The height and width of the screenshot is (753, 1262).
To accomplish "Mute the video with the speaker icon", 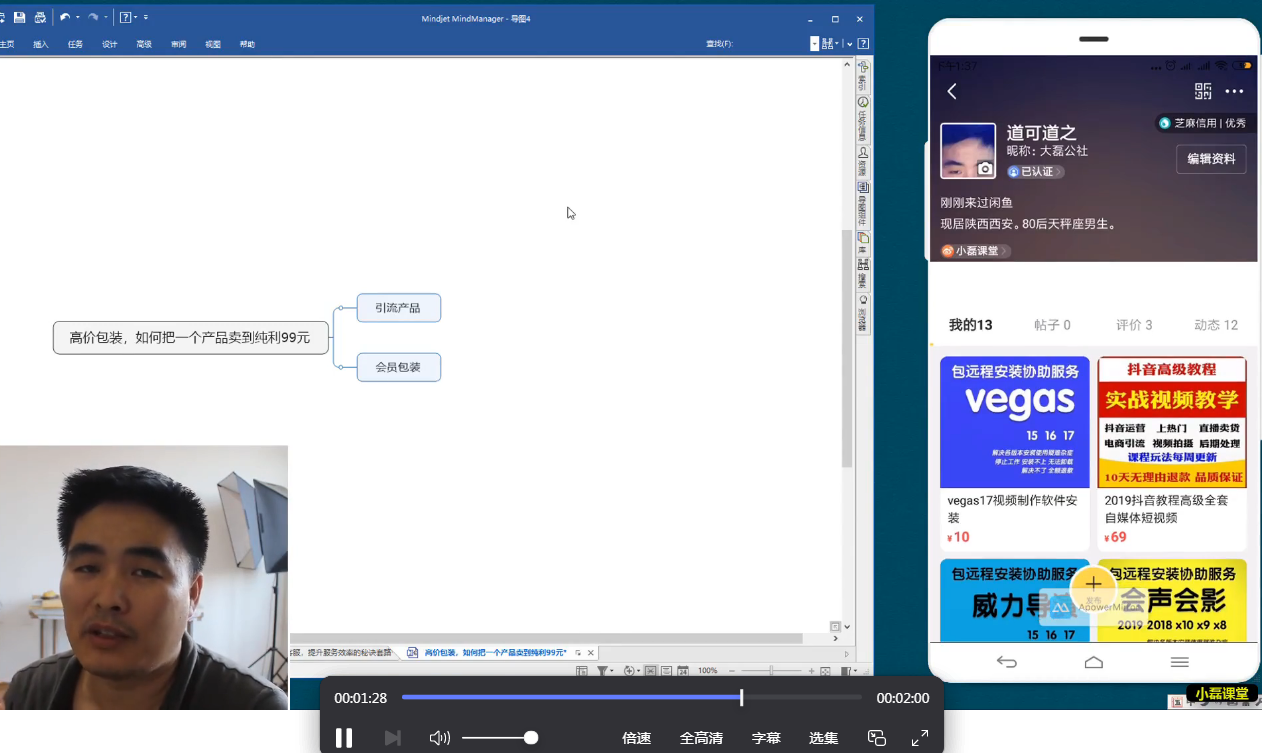I will point(439,738).
